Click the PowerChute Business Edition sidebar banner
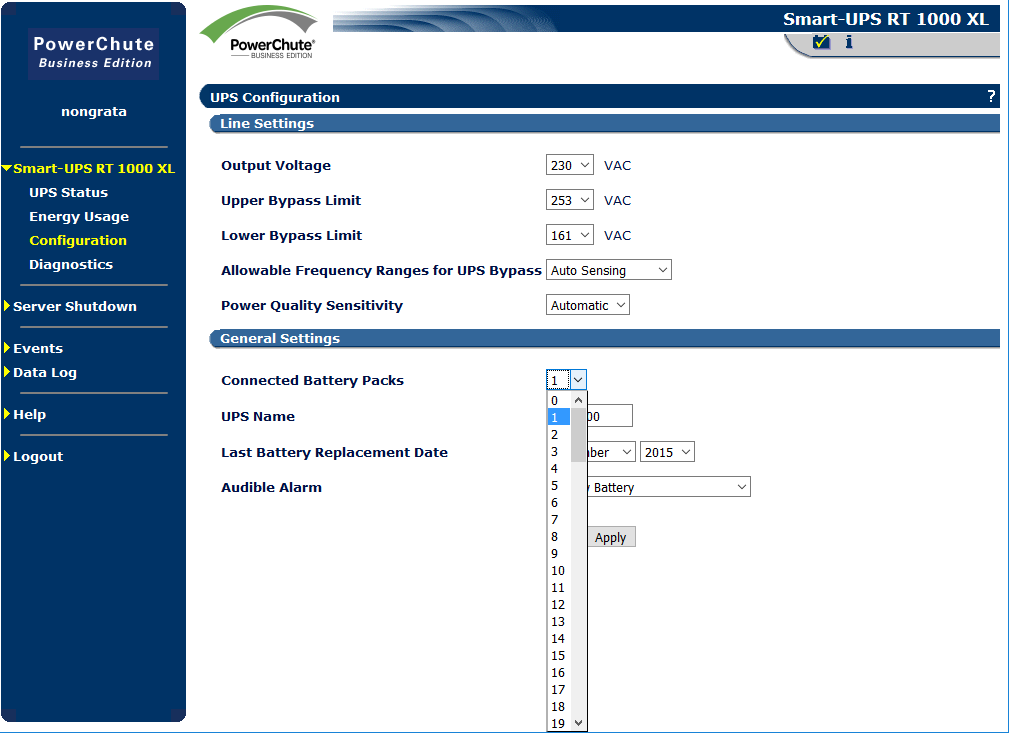Screen dimensions: 1012x736 coord(94,53)
